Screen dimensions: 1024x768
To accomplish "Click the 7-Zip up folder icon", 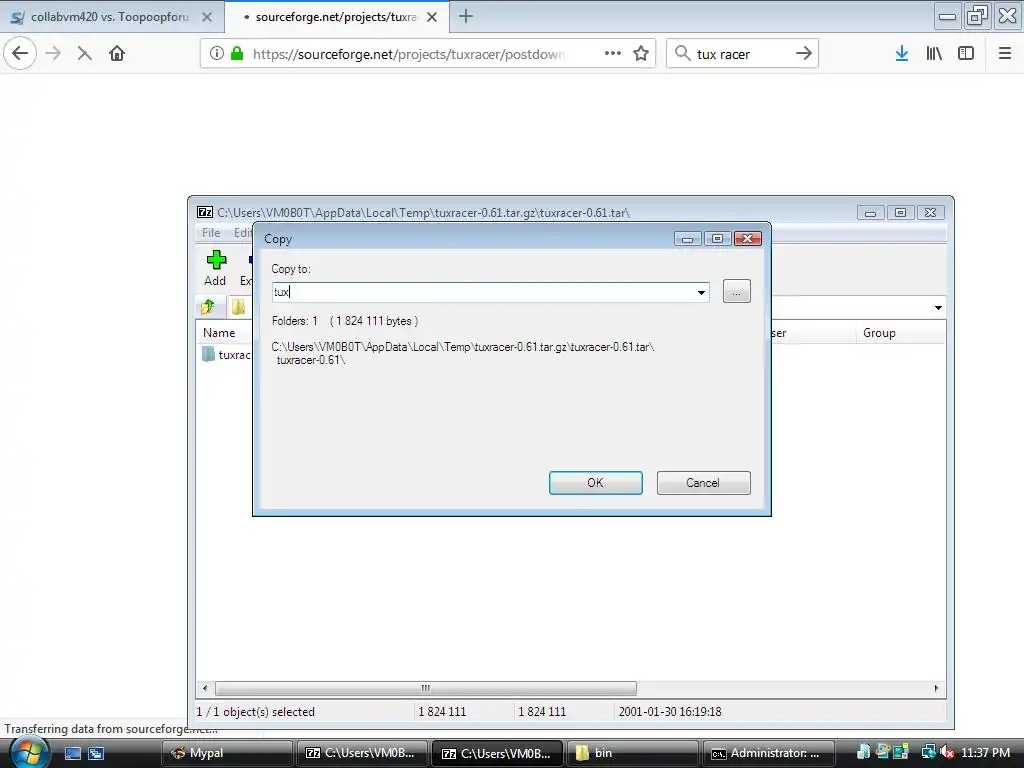I will coord(208,306).
